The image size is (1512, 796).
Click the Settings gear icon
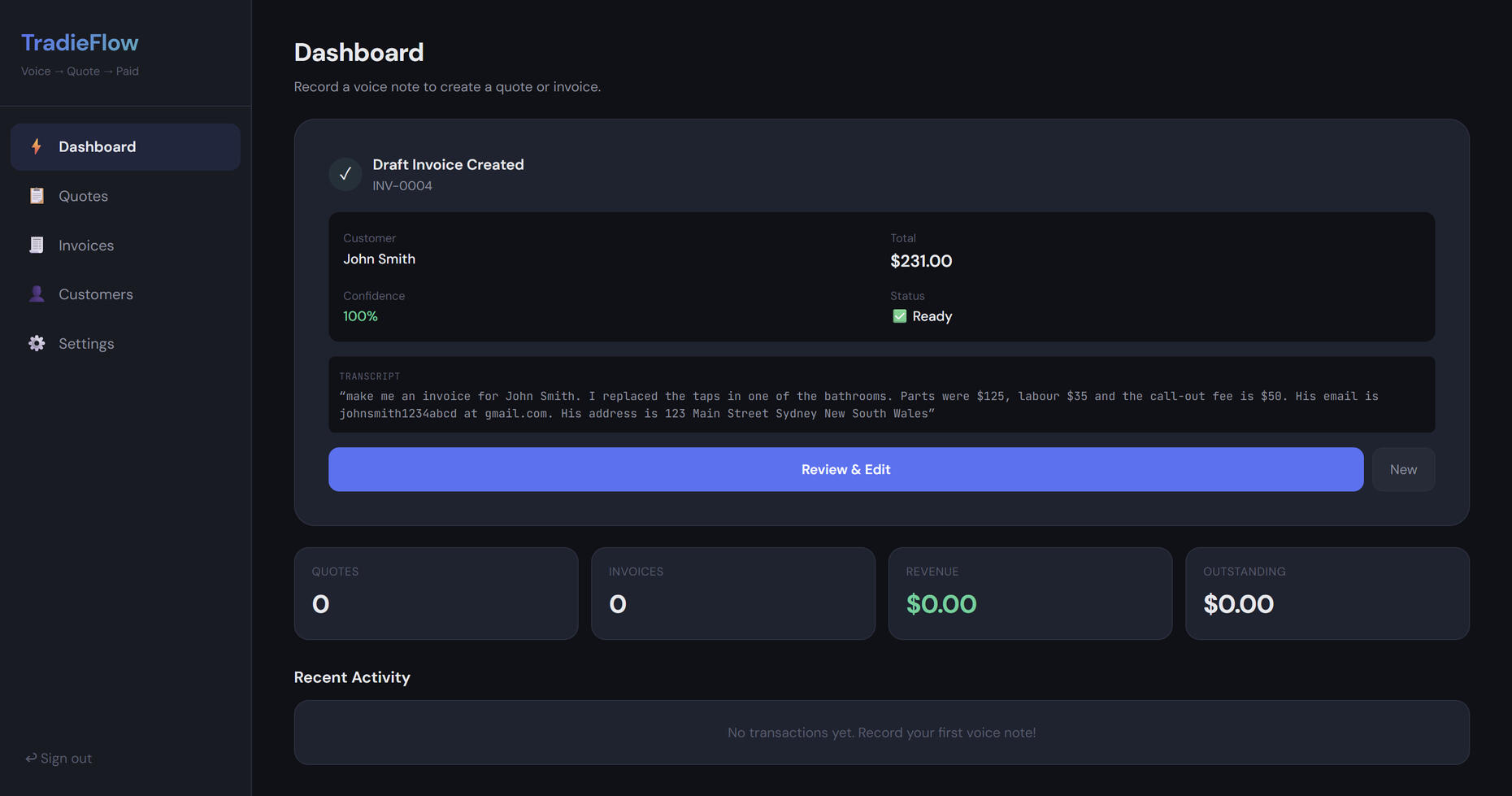point(37,344)
